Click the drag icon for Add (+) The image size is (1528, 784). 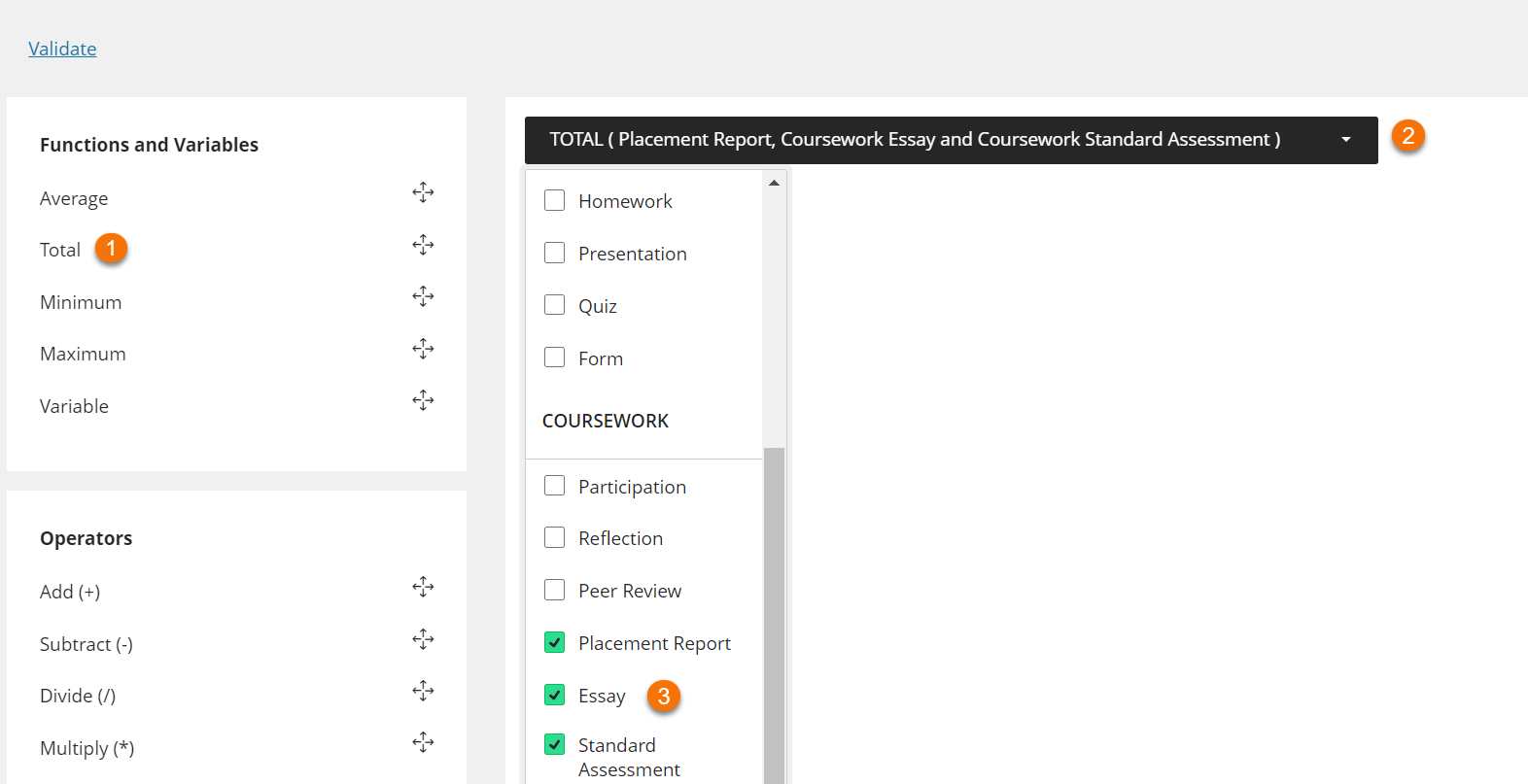[423, 587]
